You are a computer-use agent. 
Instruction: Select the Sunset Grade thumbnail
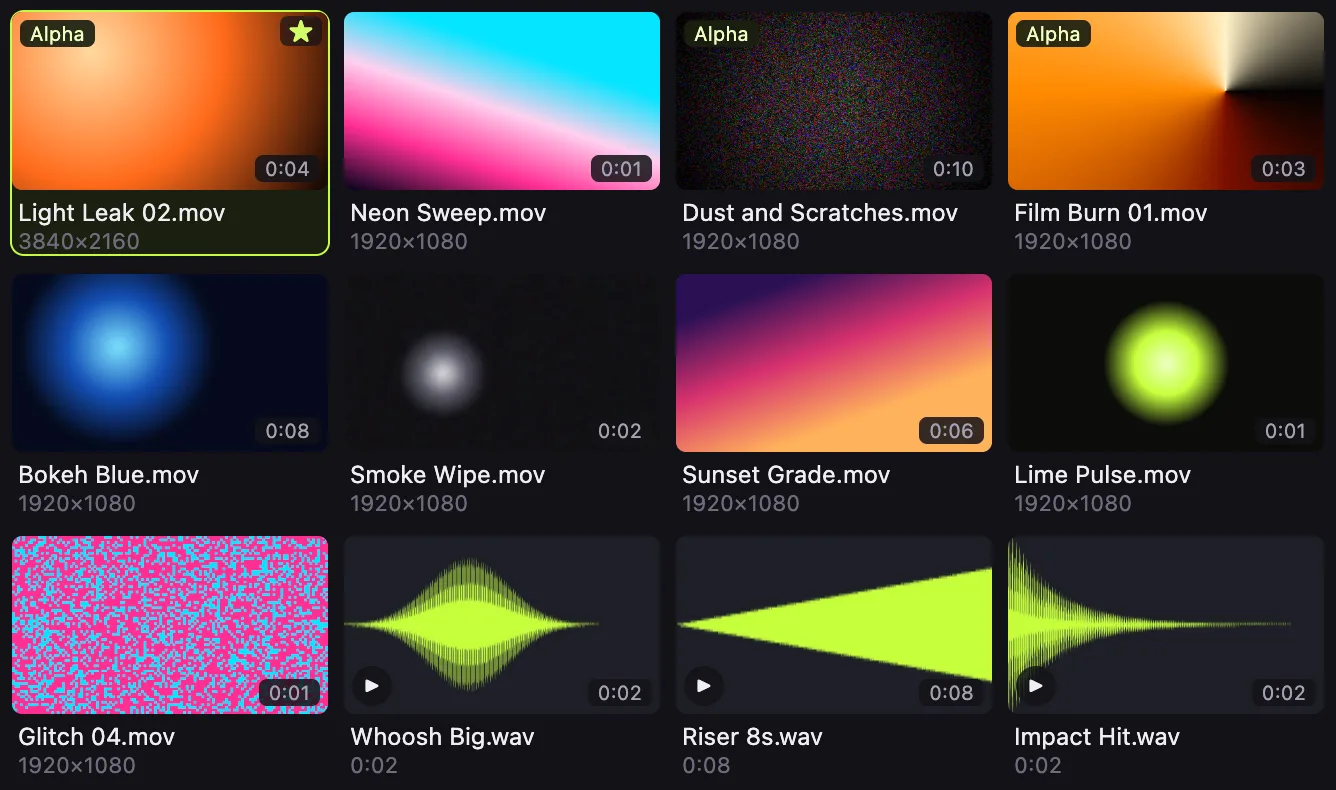[834, 363]
